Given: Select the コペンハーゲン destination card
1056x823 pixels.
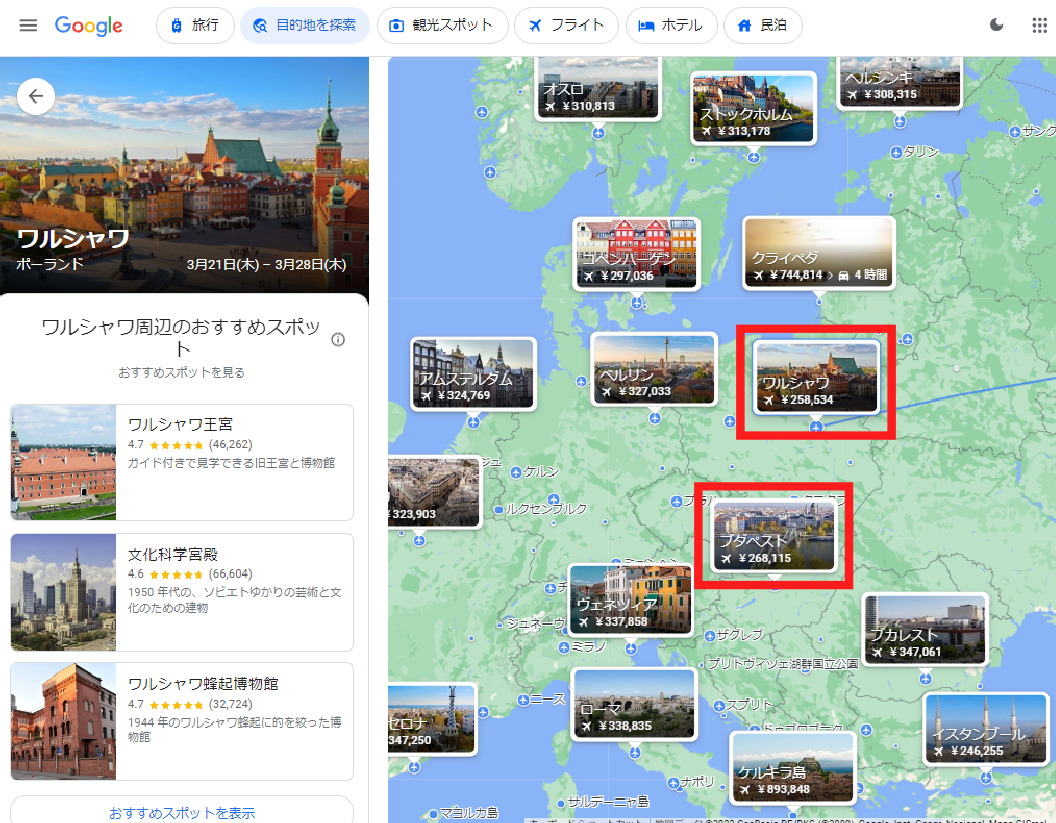Looking at the screenshot, I should click(x=636, y=254).
